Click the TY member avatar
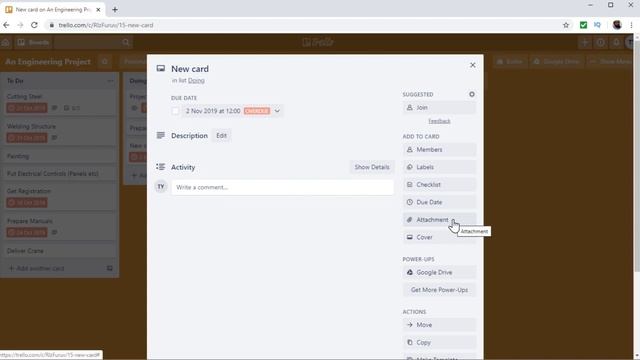This screenshot has height=360, width=640. click(x=161, y=187)
